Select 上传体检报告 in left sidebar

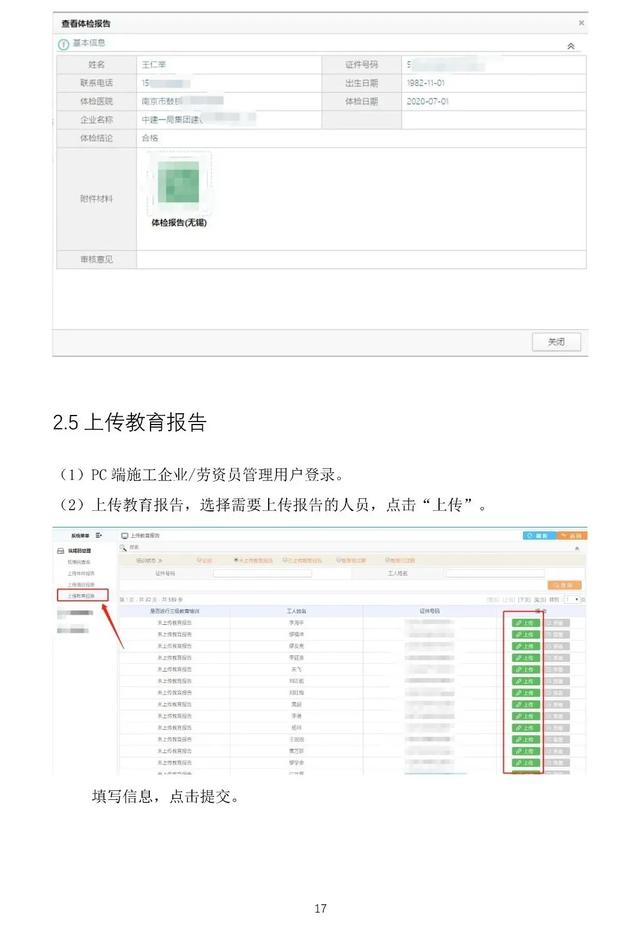click(82, 574)
